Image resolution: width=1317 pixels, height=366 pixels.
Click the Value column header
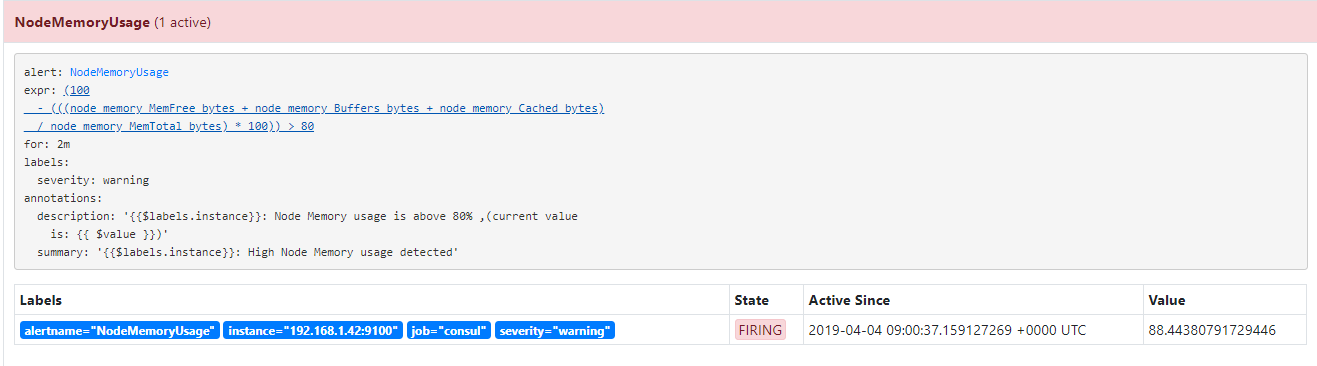tap(1167, 300)
